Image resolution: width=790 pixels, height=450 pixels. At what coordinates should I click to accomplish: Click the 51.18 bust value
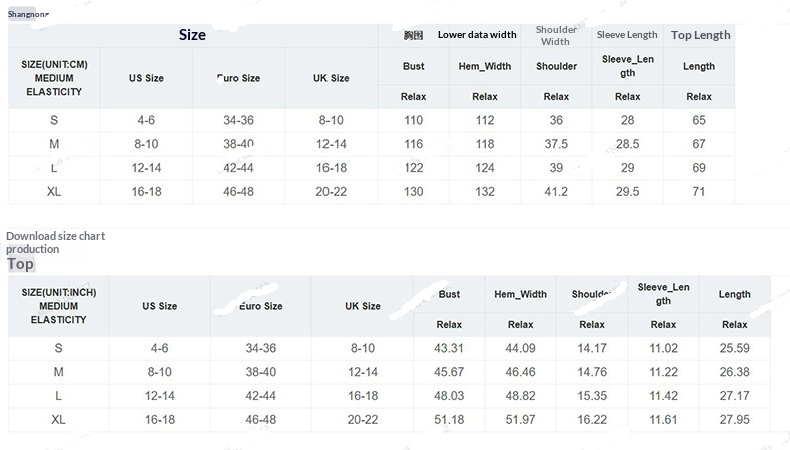coord(449,420)
